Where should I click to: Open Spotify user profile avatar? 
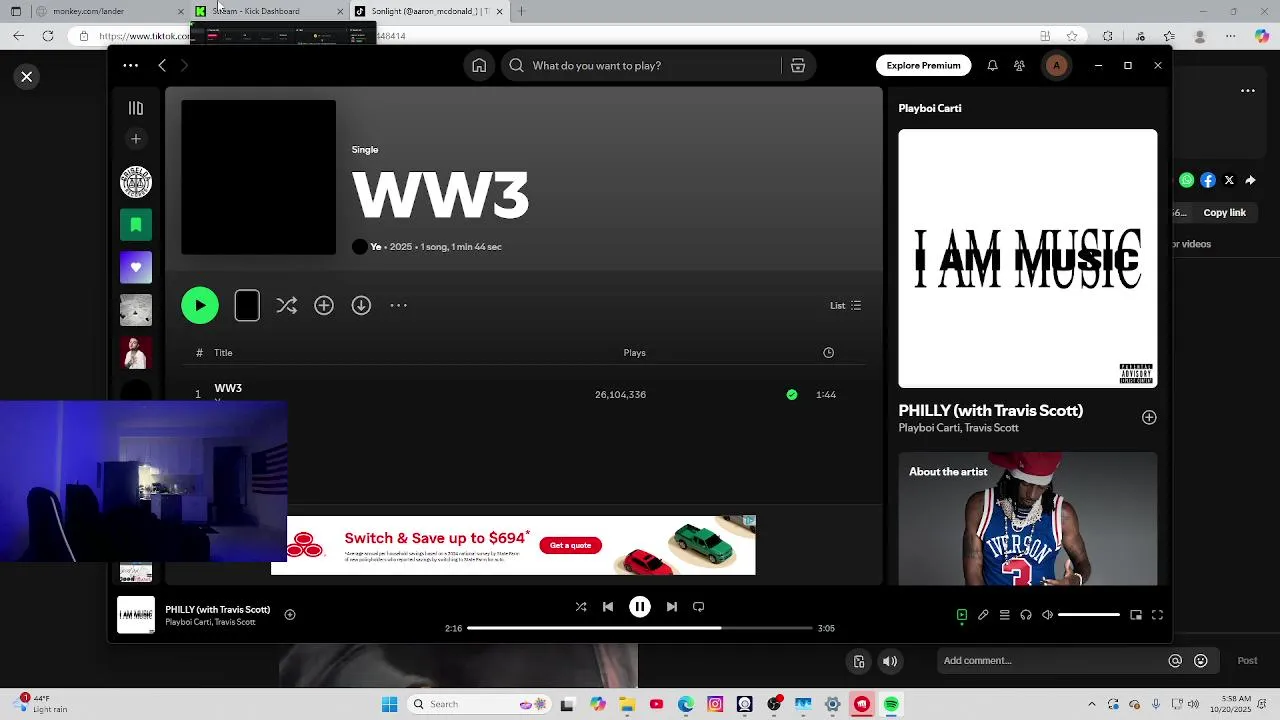pyautogui.click(x=1056, y=66)
